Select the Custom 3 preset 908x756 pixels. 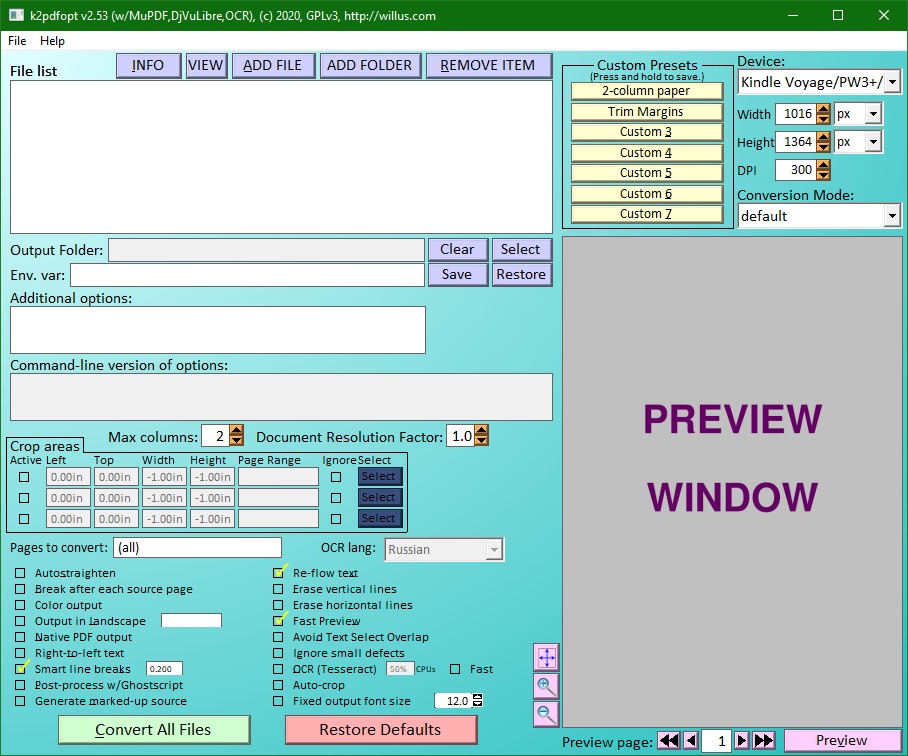tap(646, 132)
